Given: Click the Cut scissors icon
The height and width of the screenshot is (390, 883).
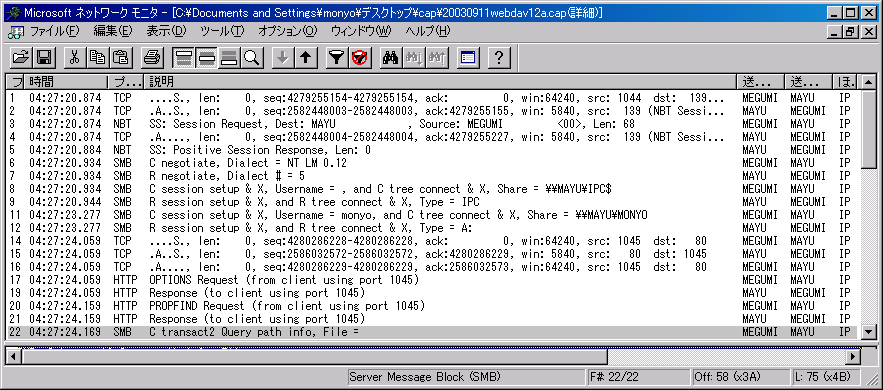Looking at the screenshot, I should click(x=74, y=57).
